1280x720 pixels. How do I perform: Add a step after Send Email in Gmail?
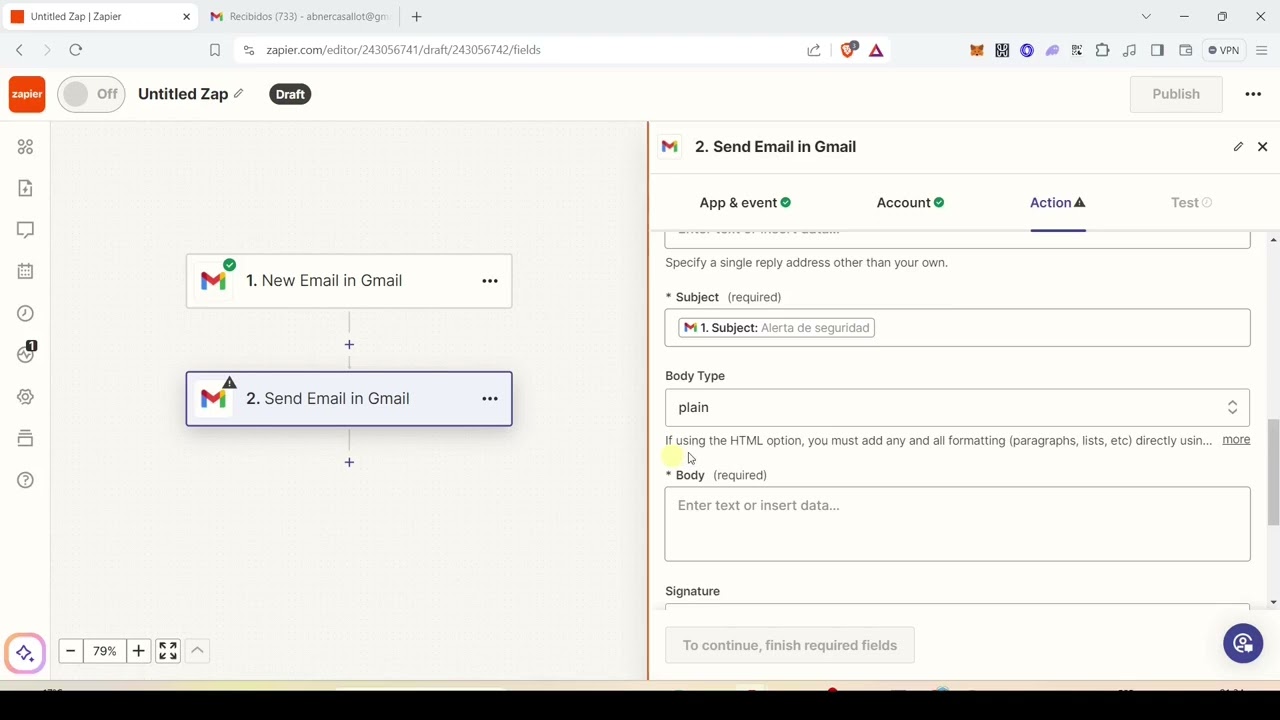[349, 462]
